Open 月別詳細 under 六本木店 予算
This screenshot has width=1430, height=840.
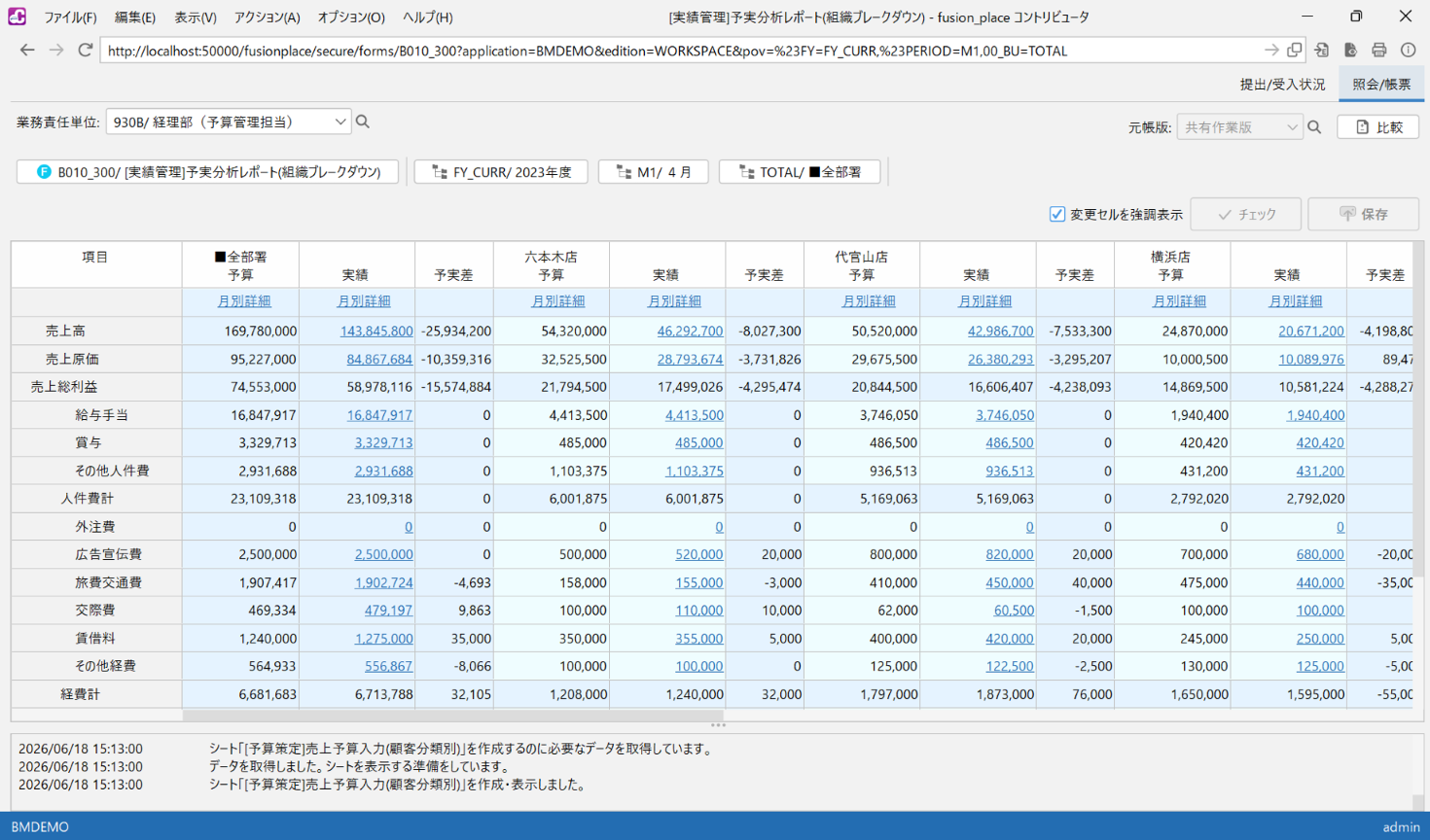click(x=557, y=301)
